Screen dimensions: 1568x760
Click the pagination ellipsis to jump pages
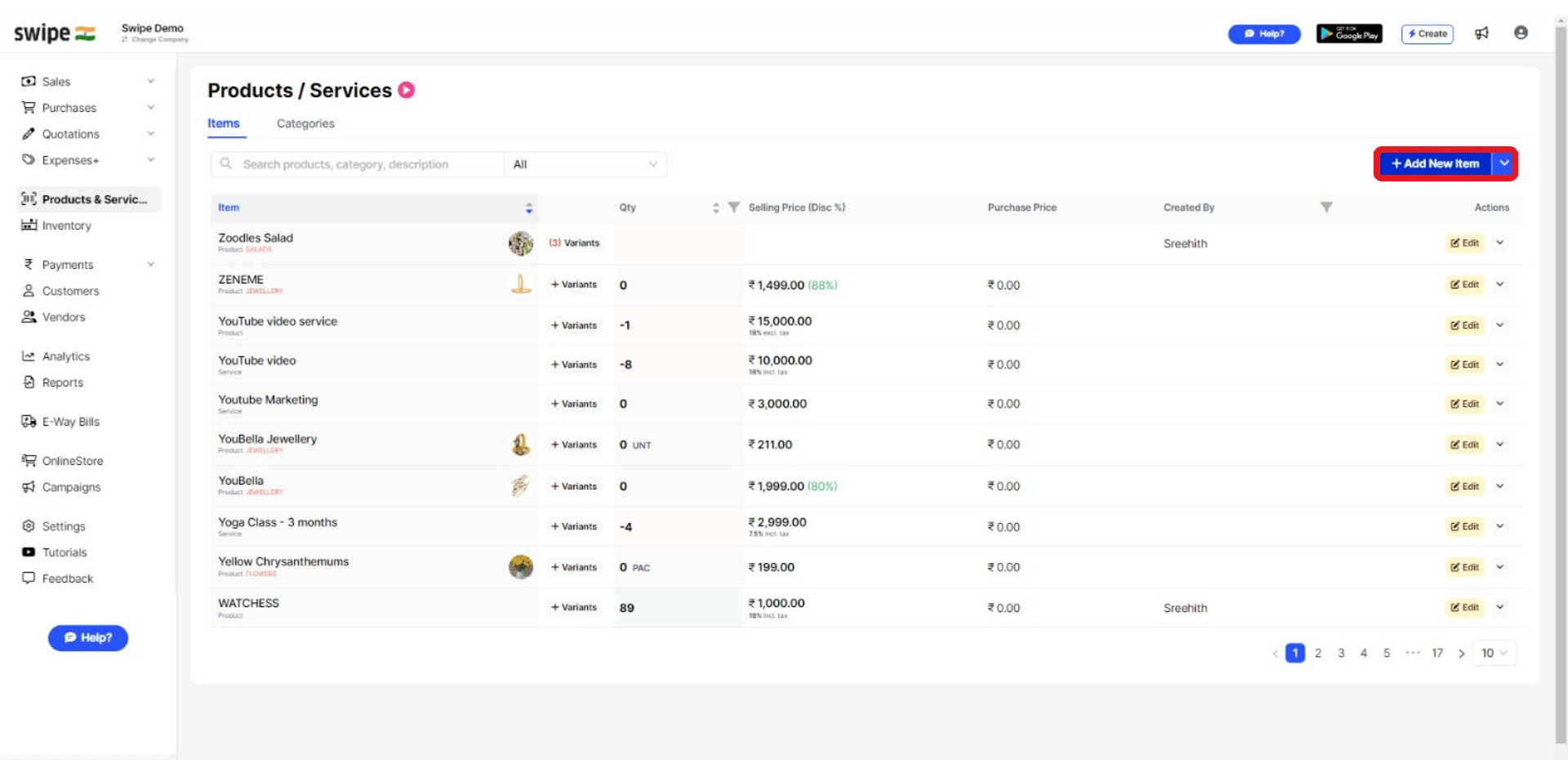pyautogui.click(x=1413, y=653)
